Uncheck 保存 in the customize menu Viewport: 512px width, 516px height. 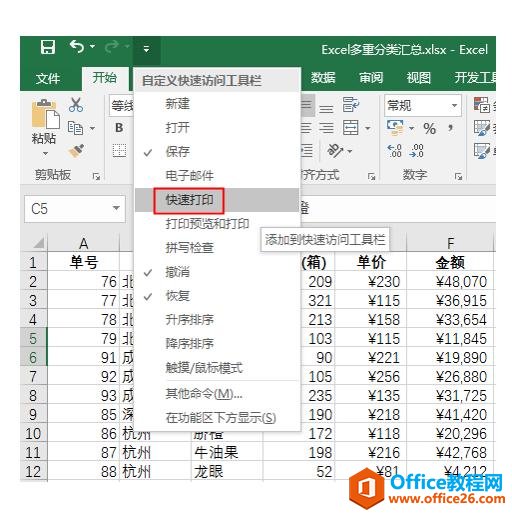click(x=217, y=152)
